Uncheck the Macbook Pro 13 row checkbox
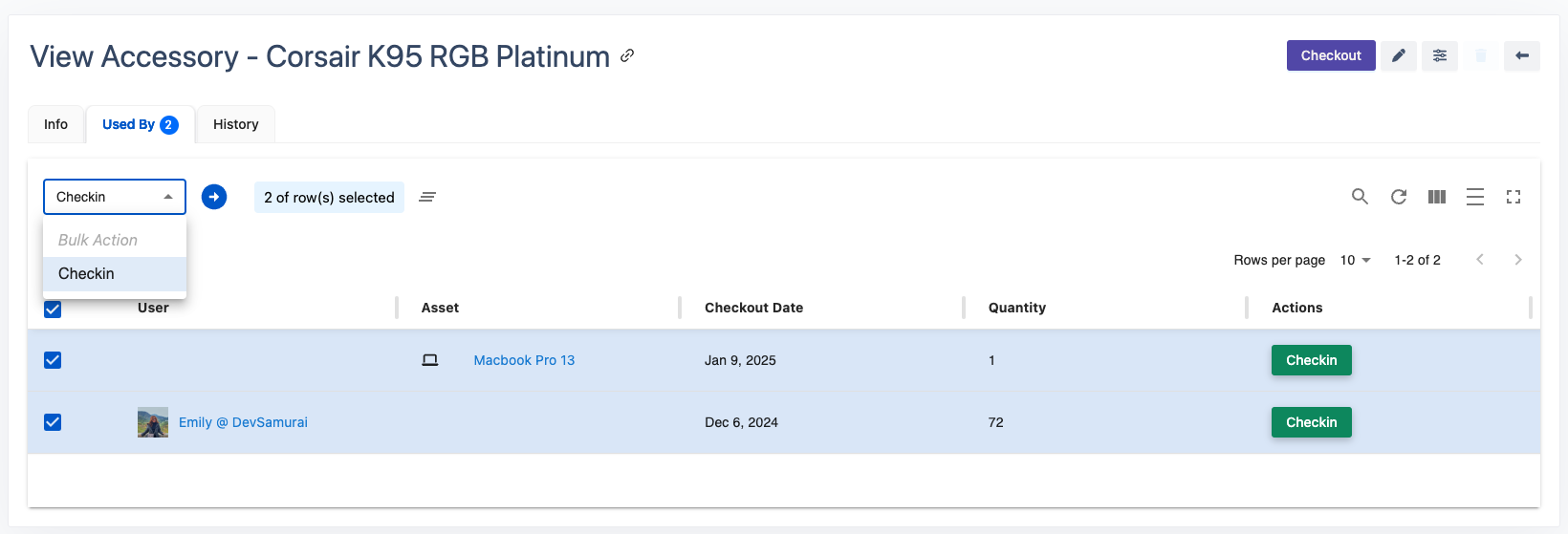The height and width of the screenshot is (534, 1568). 53,360
